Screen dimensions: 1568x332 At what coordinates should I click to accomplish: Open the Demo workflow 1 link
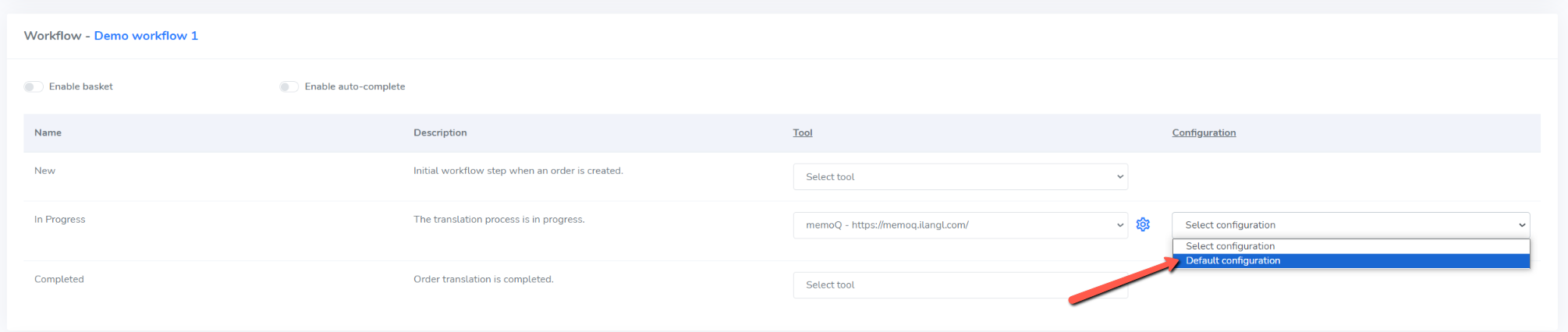click(x=146, y=36)
